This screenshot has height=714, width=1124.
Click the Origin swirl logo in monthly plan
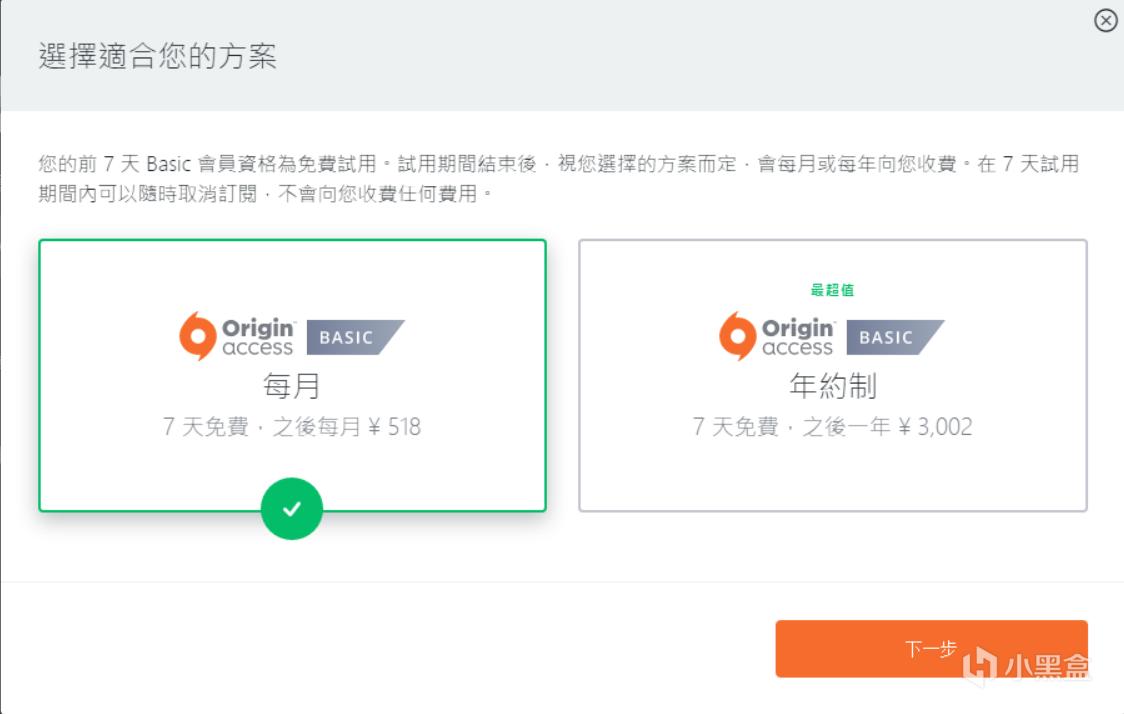coord(197,336)
